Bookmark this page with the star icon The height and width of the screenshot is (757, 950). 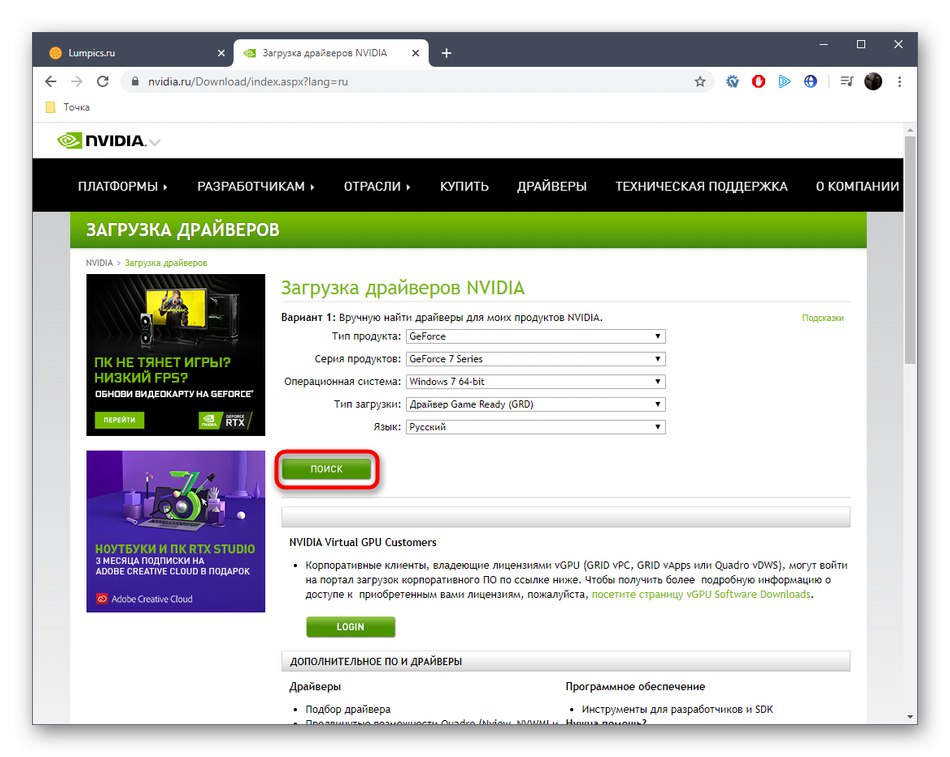700,81
